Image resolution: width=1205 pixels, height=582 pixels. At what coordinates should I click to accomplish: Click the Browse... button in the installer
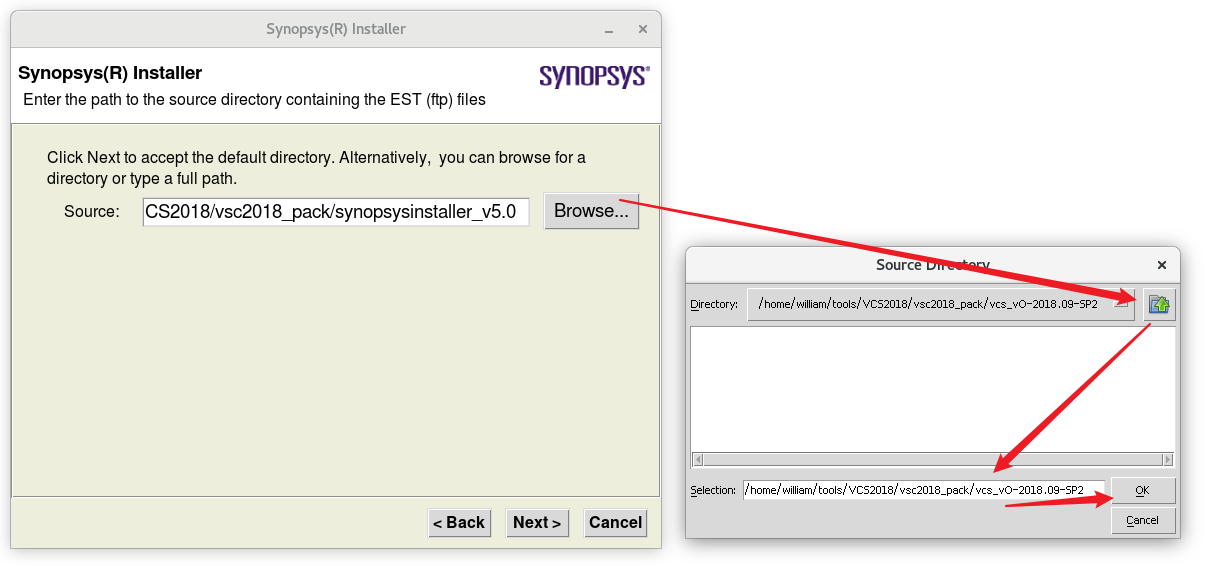[591, 211]
